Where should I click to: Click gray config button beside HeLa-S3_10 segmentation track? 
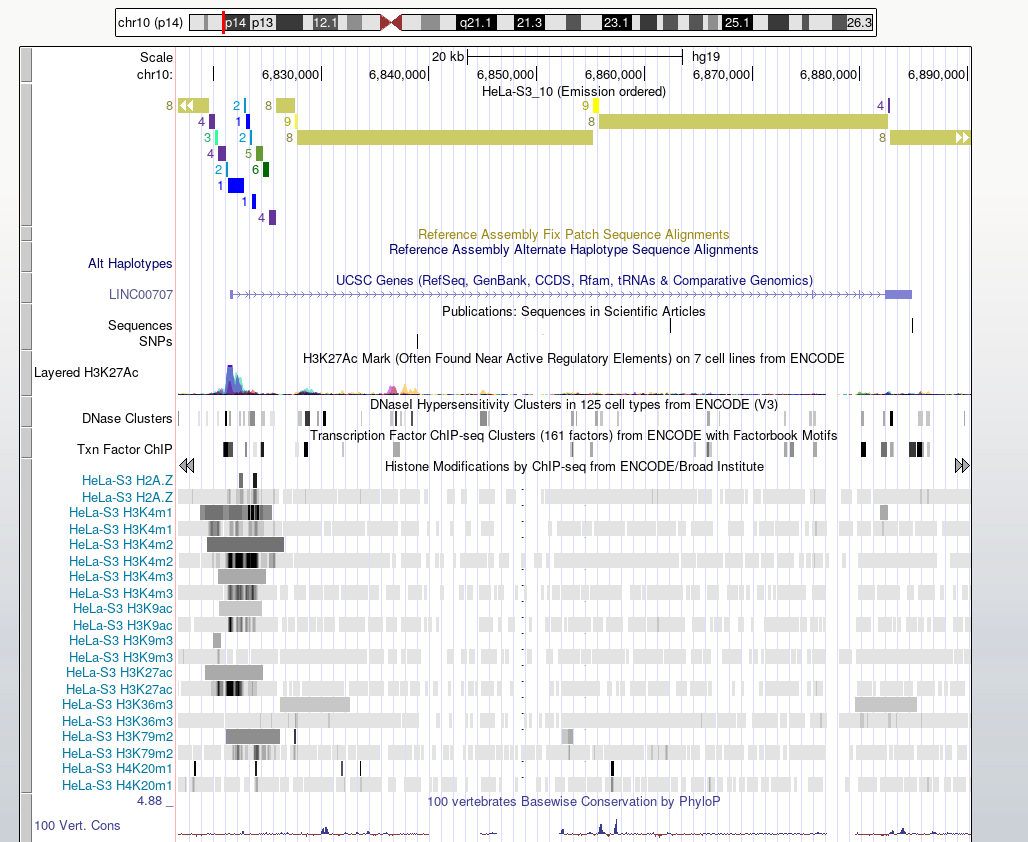click(26, 154)
